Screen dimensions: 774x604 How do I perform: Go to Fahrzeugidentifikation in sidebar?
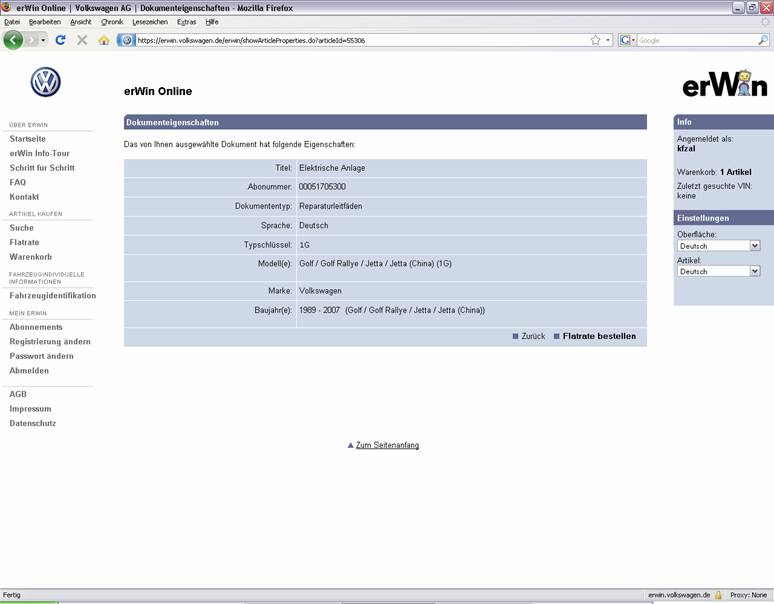pos(52,296)
